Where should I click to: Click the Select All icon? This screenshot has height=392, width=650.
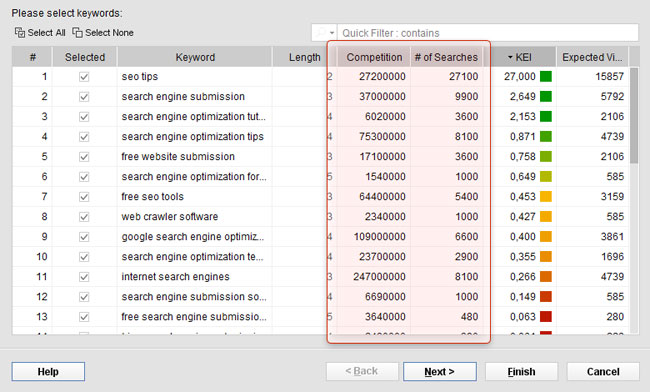pyautogui.click(x=20, y=32)
